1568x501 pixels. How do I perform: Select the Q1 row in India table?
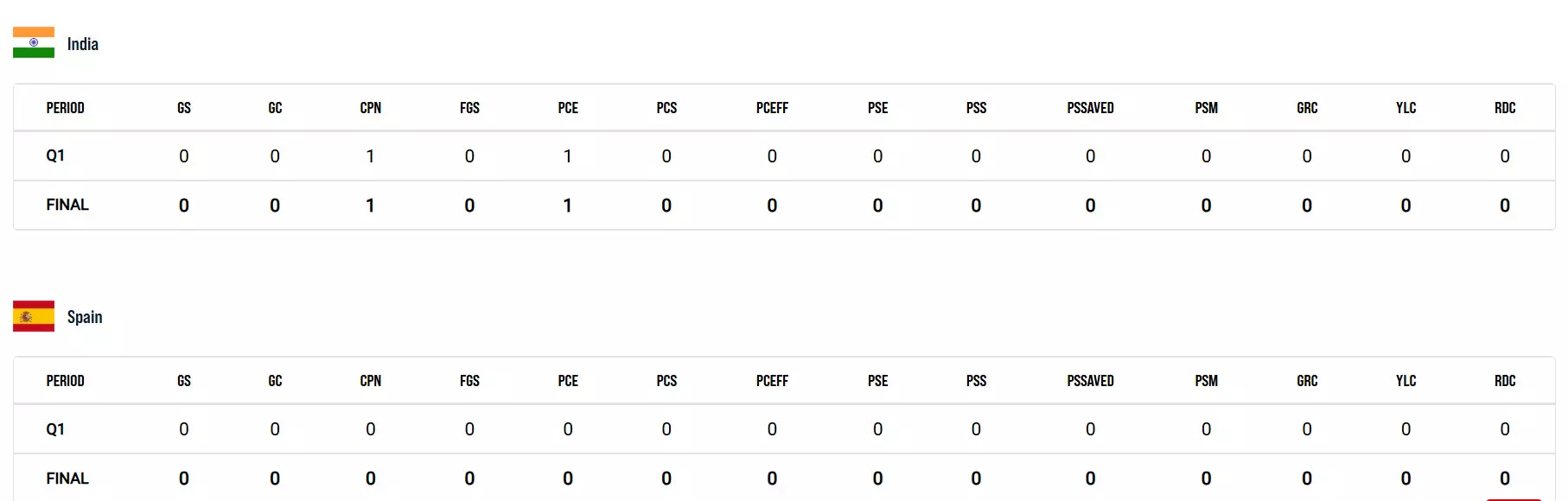pyautogui.click(x=55, y=155)
